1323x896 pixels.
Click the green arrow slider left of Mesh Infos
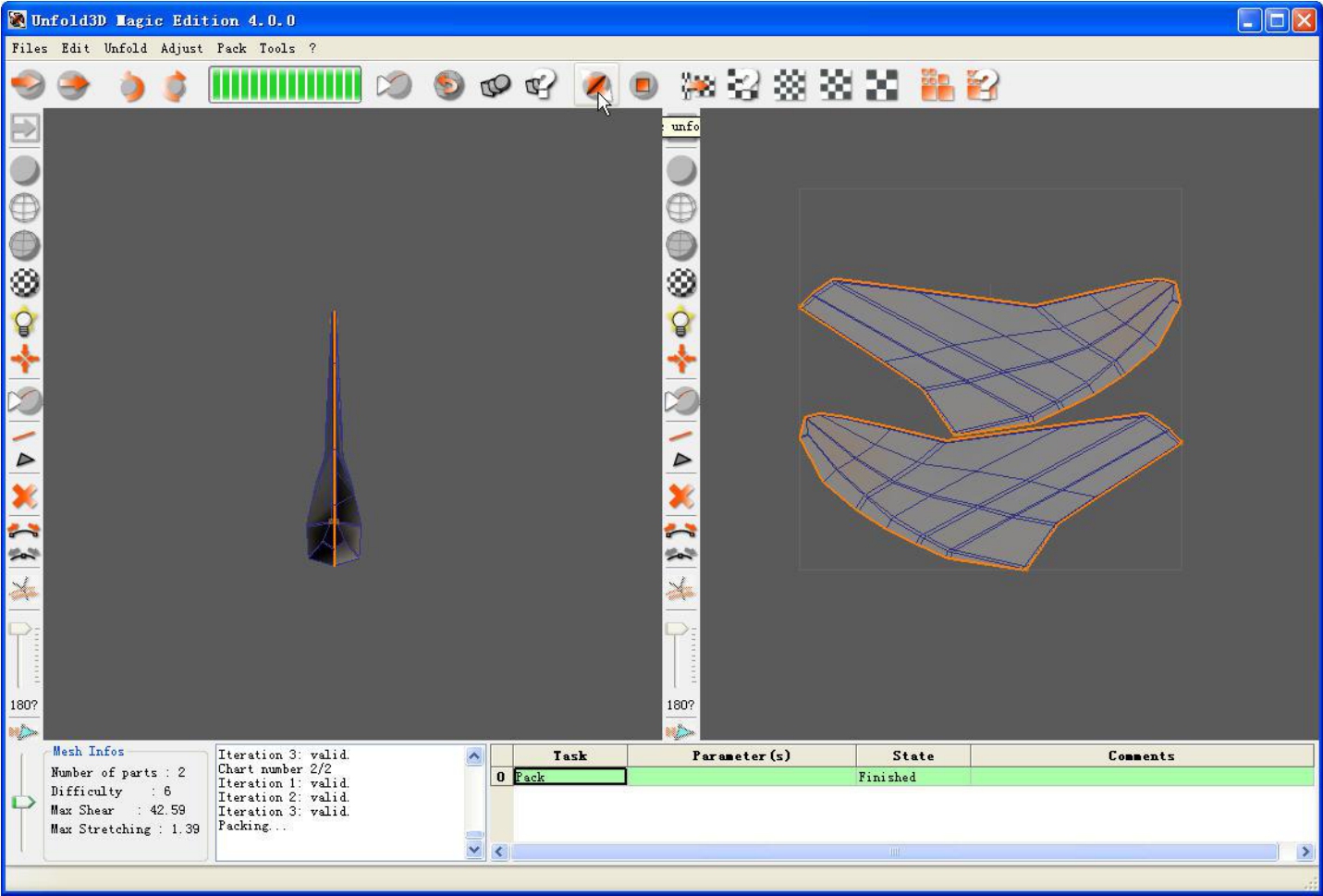tap(22, 802)
